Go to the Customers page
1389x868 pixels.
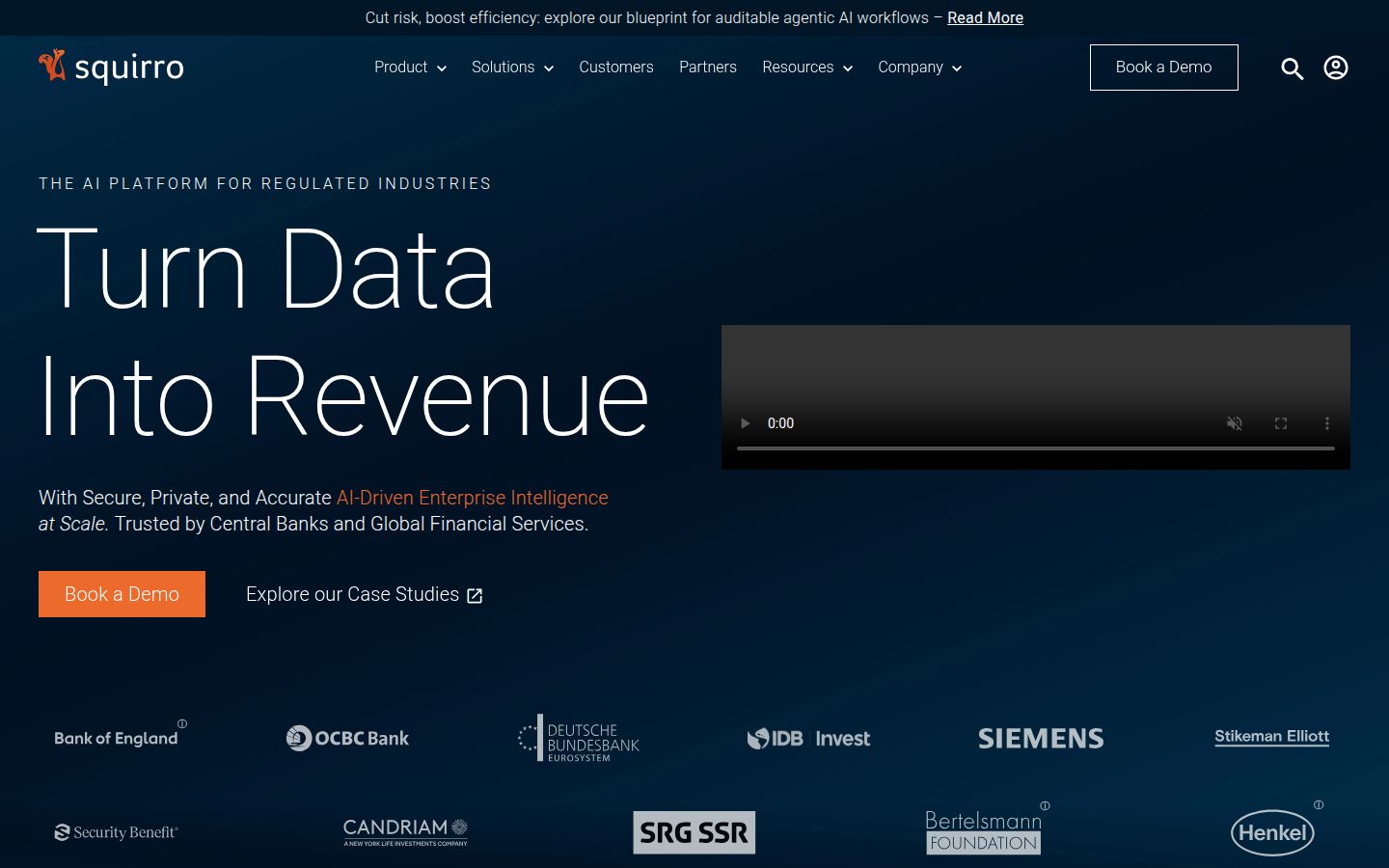click(615, 68)
